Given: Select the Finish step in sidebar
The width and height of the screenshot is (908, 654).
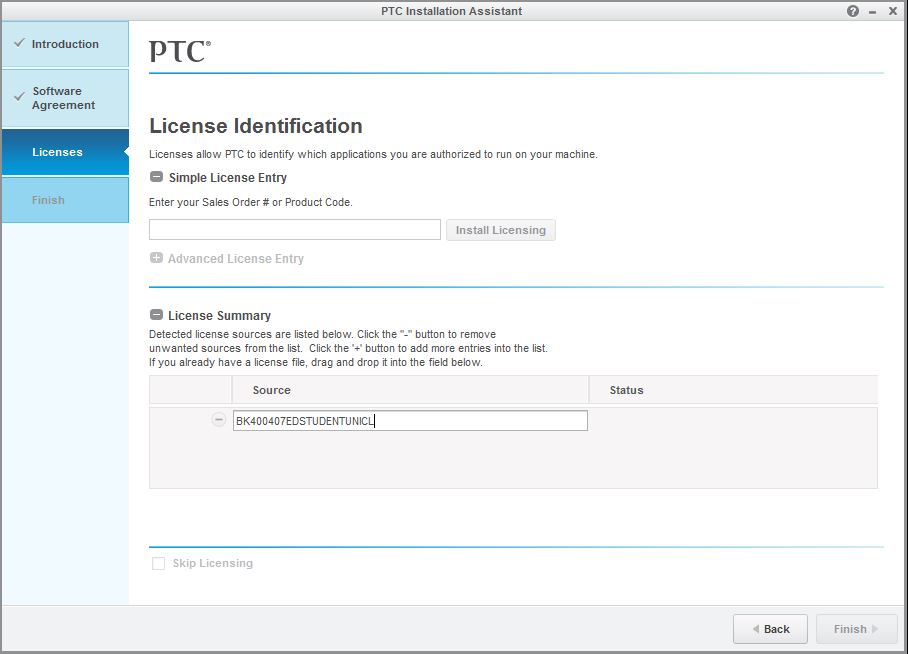Looking at the screenshot, I should point(65,200).
